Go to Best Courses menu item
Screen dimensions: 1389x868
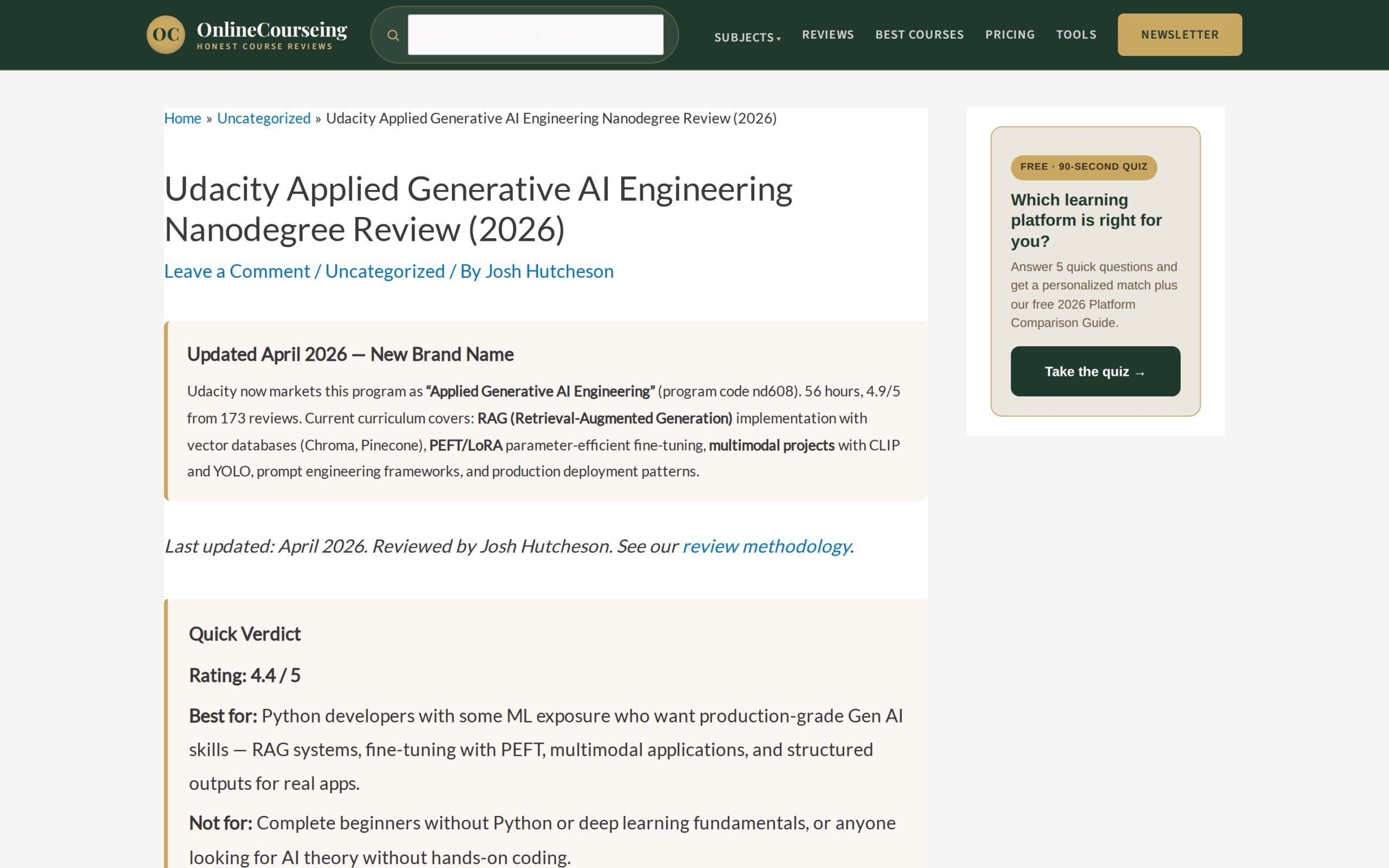[x=920, y=34]
